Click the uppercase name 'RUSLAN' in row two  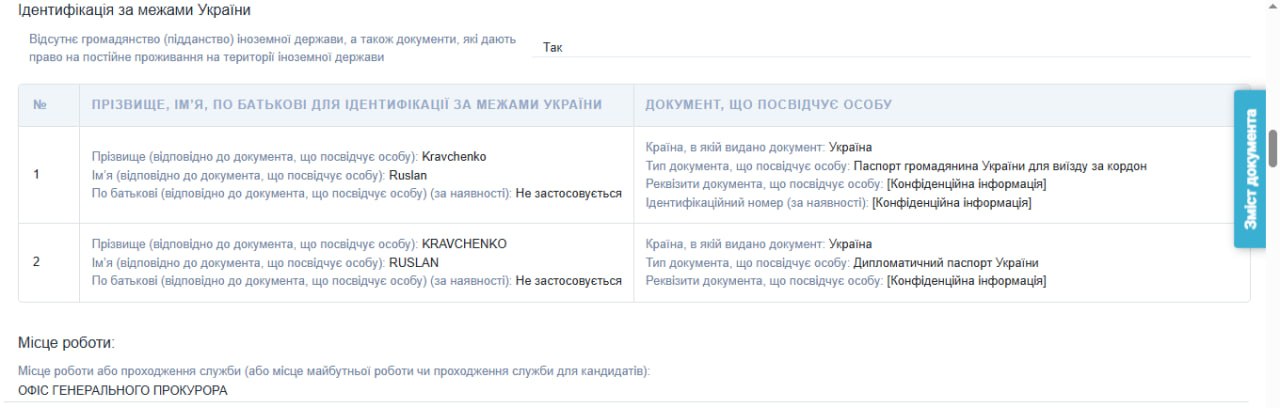point(414,262)
